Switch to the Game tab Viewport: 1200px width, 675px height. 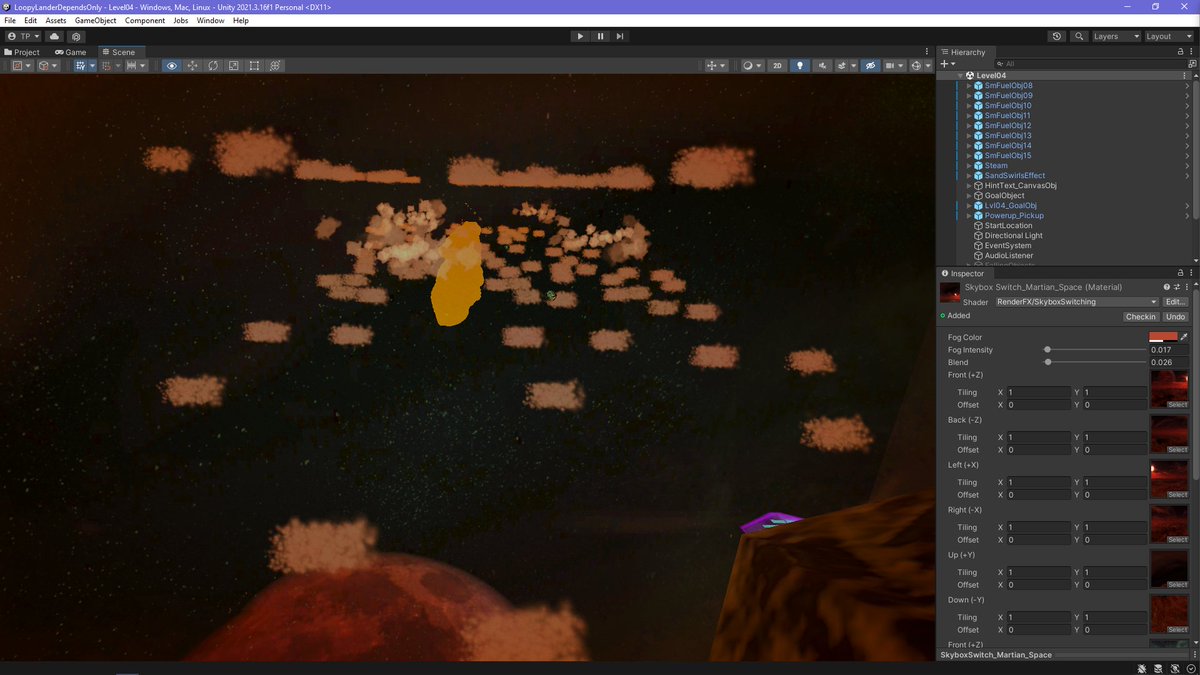coord(71,52)
